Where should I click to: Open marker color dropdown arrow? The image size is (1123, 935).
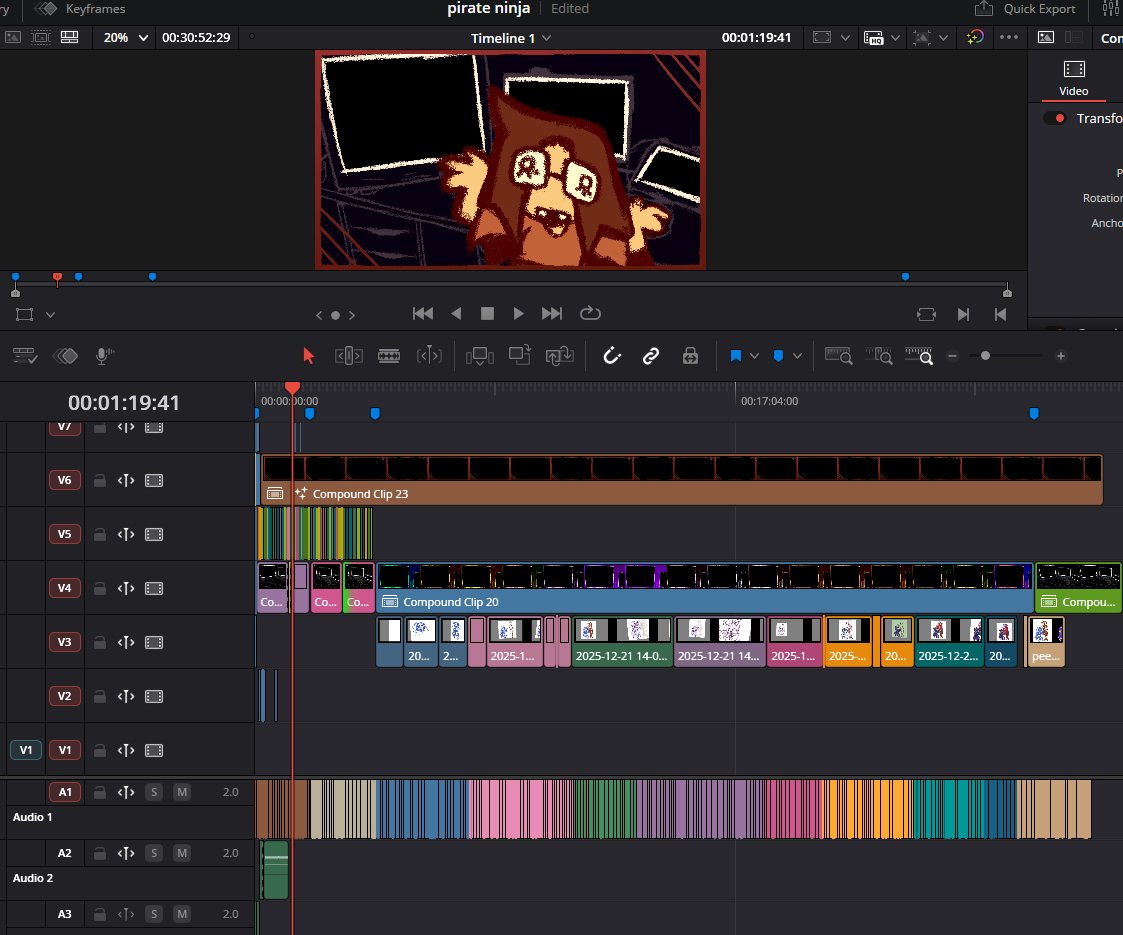point(797,356)
